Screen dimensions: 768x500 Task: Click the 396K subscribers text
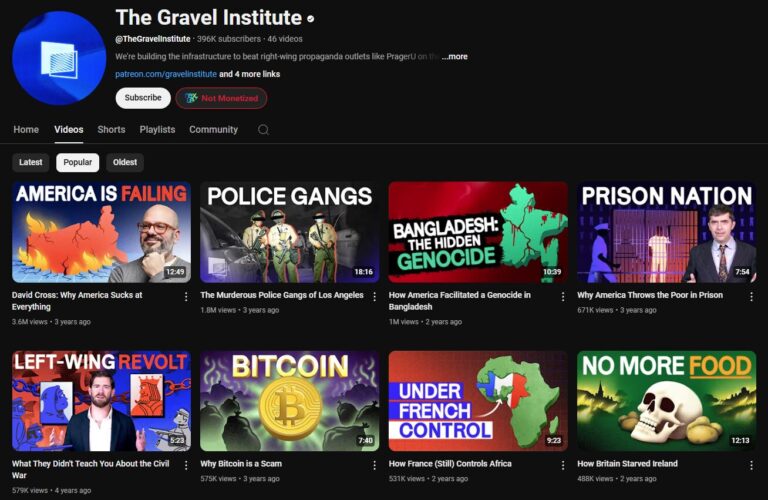pyautogui.click(x=229, y=39)
